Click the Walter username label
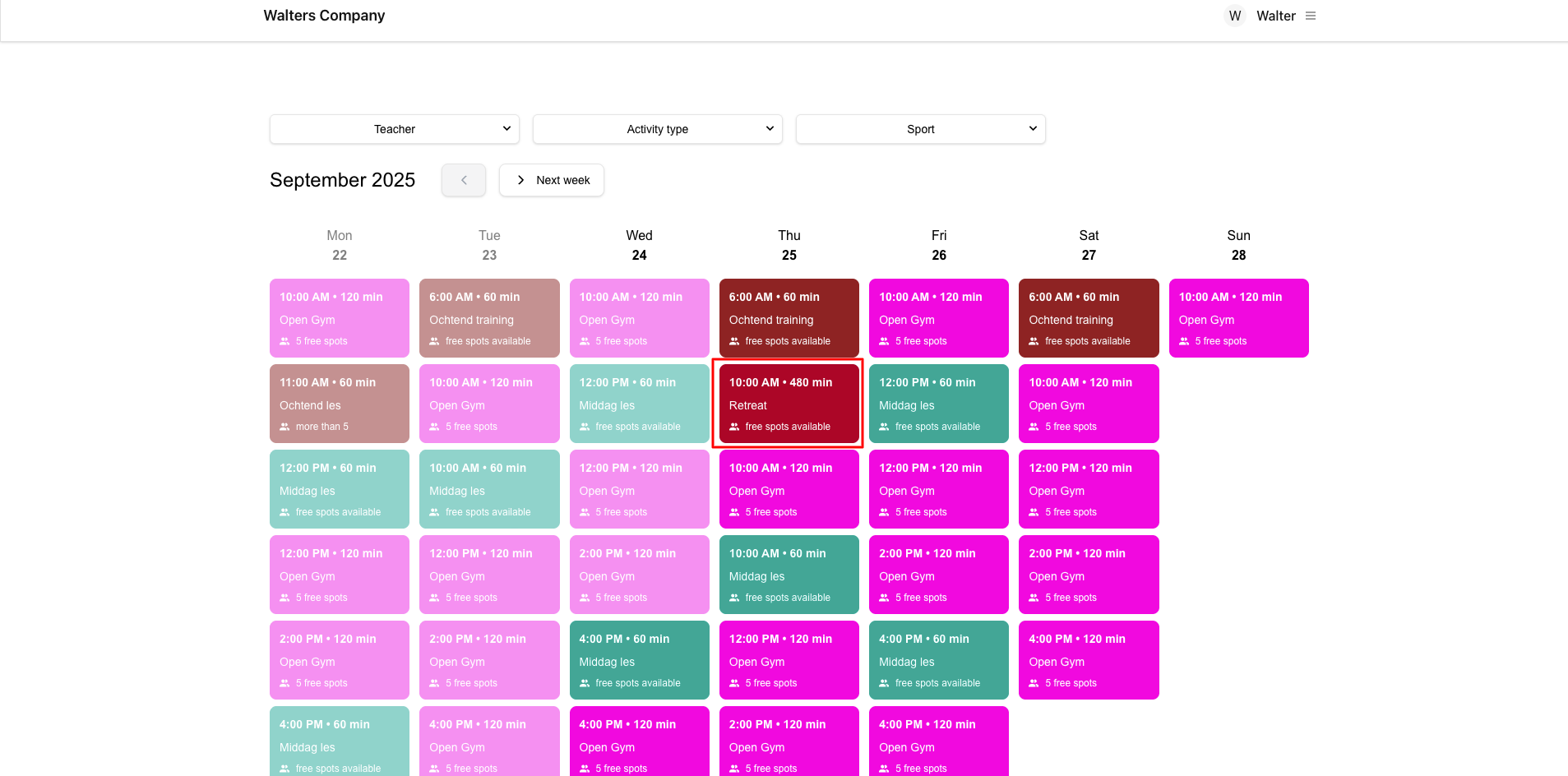The image size is (1568, 776). pyautogui.click(x=1275, y=16)
